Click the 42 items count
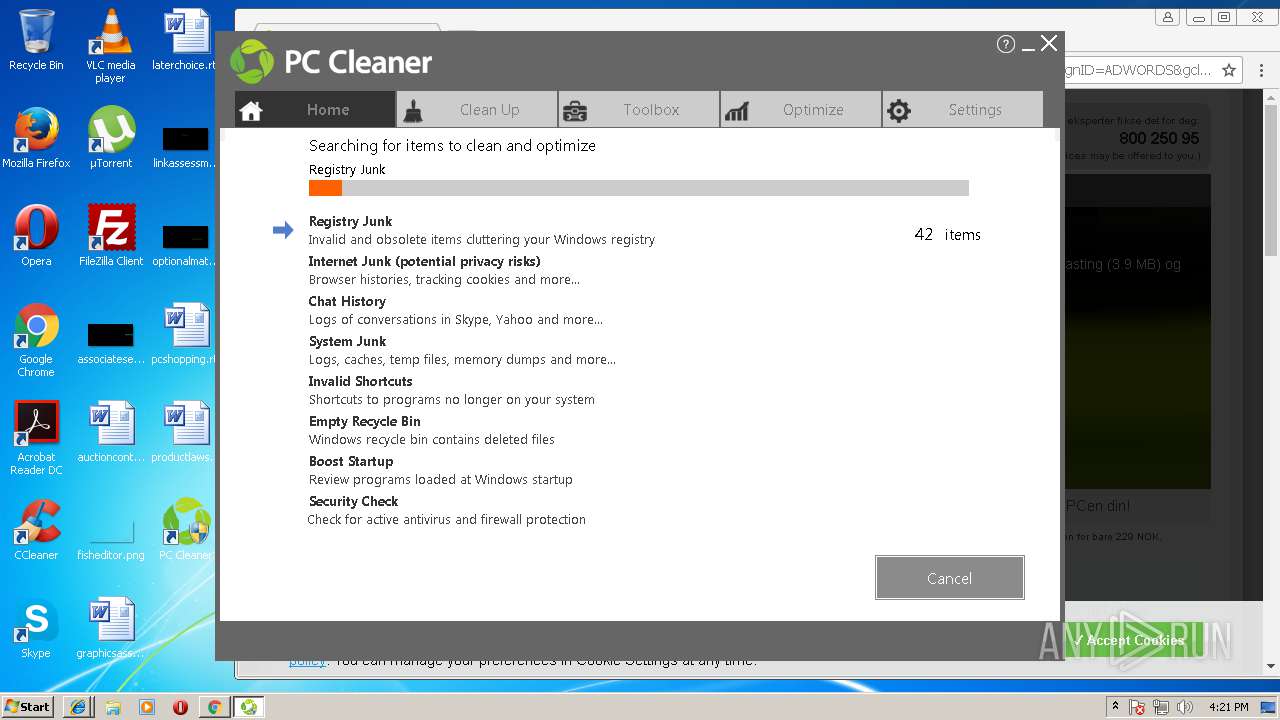 pyautogui.click(x=947, y=234)
